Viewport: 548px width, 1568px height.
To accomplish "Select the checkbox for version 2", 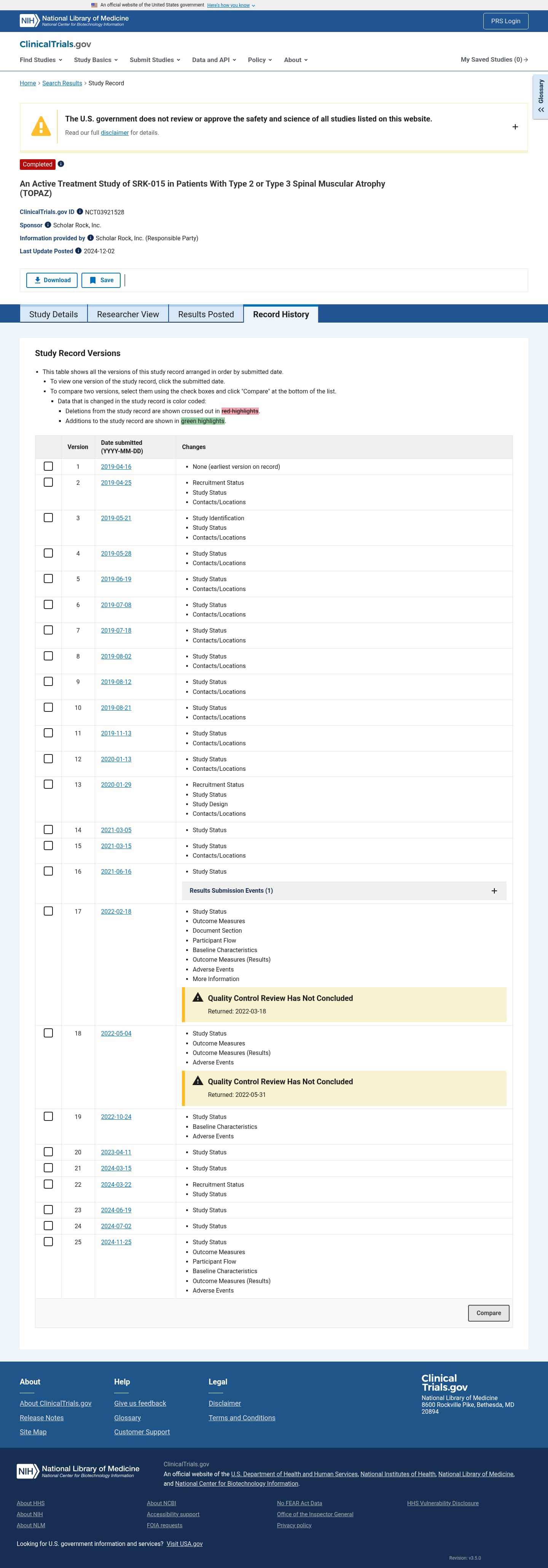I will click(x=48, y=482).
